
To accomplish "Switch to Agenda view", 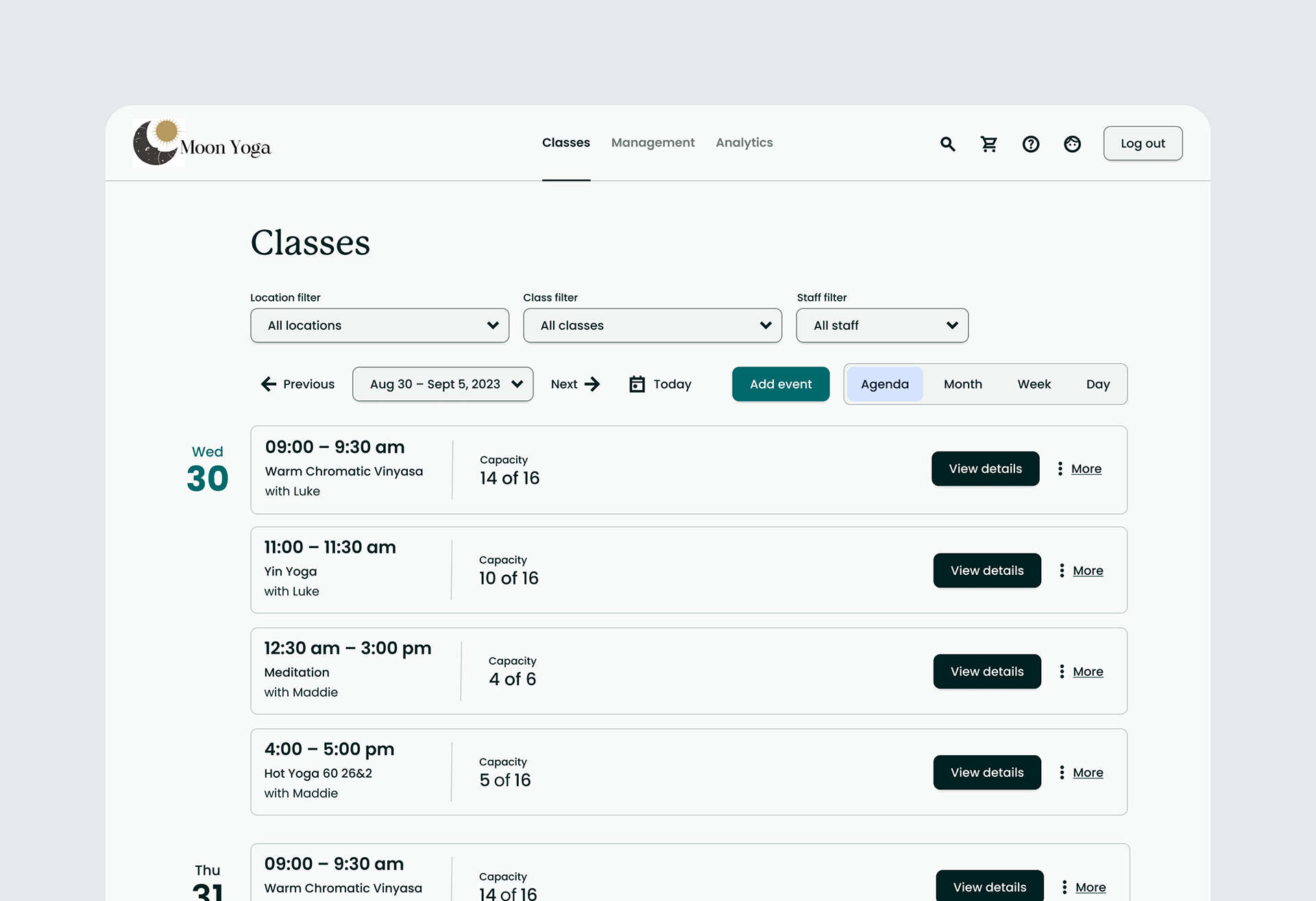I will 884,384.
